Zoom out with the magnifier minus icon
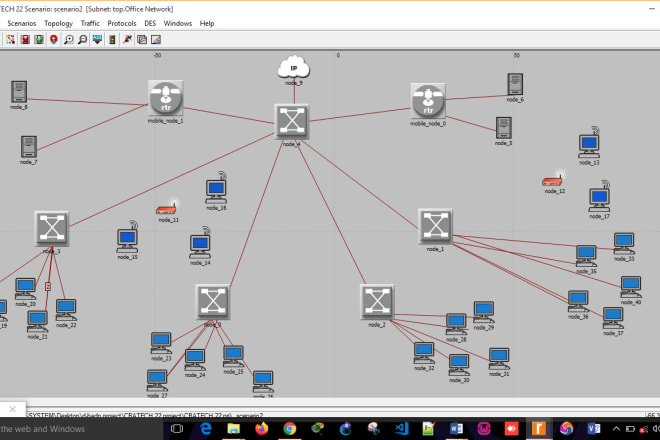This screenshot has height=440, width=660. 83,40
